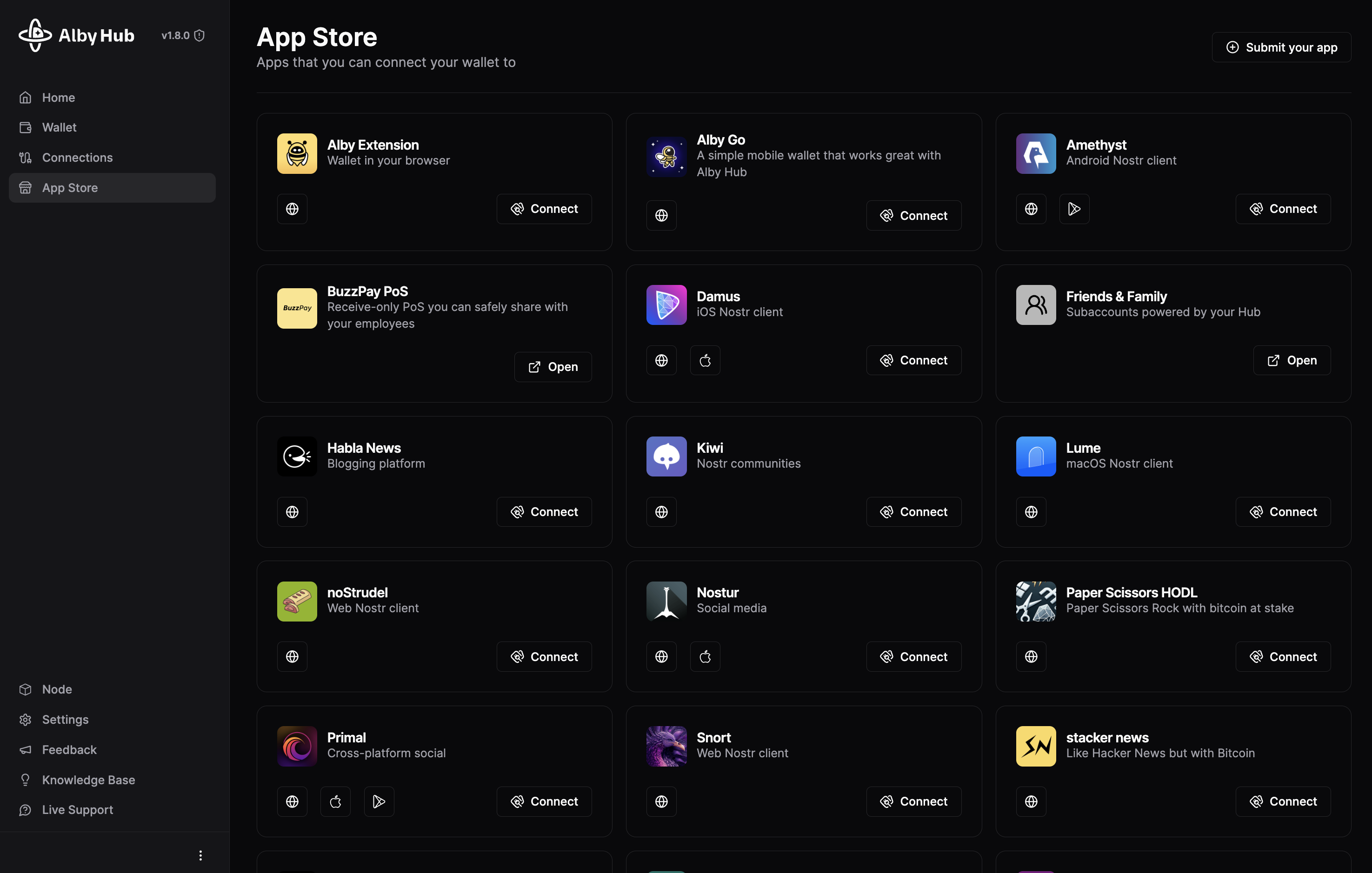This screenshot has height=873, width=1372.
Task: Select App Store in sidebar
Action: (x=112, y=188)
